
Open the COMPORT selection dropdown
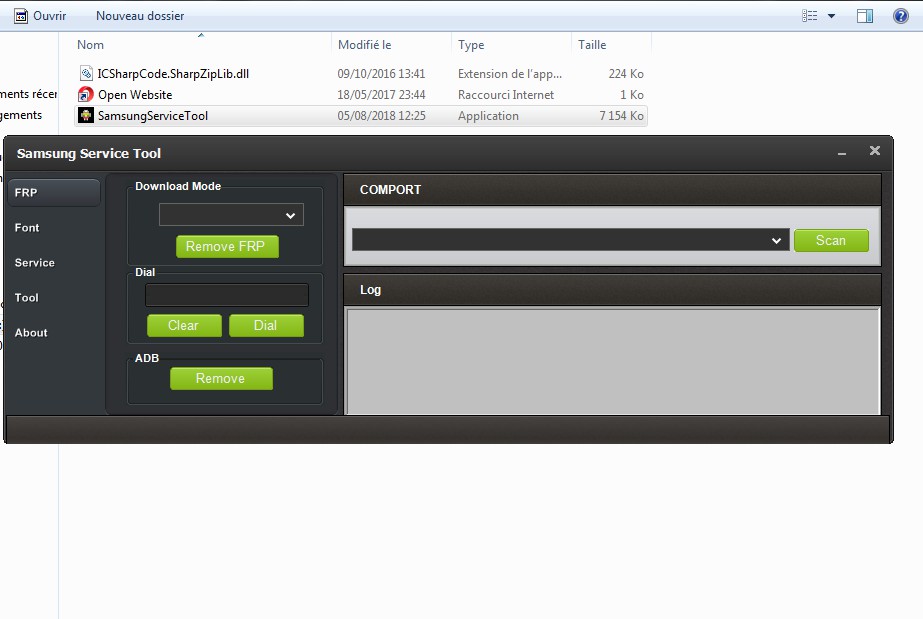(568, 240)
